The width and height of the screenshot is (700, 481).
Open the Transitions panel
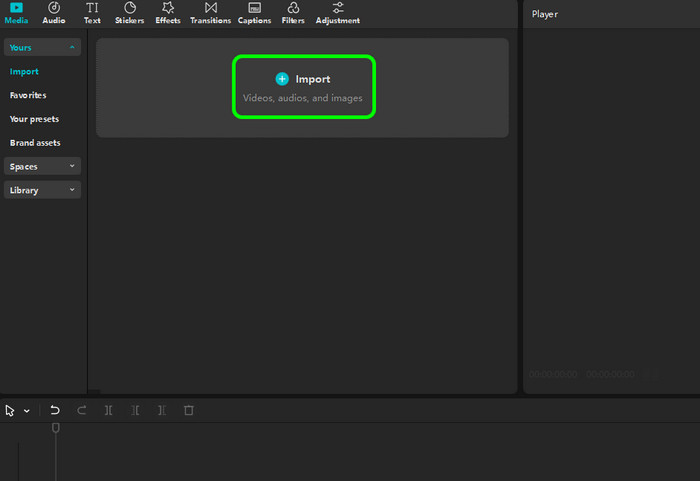pyautogui.click(x=210, y=13)
